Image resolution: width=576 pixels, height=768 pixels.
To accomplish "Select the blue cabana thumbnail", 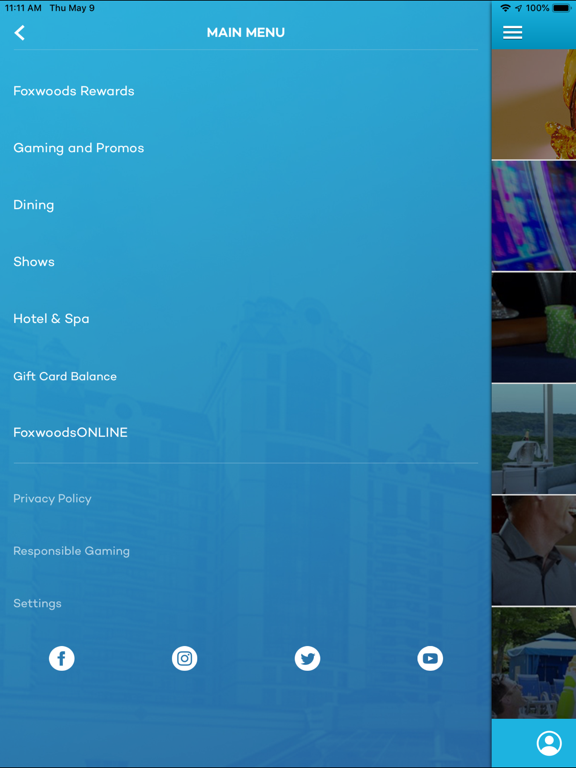I will pos(534,663).
